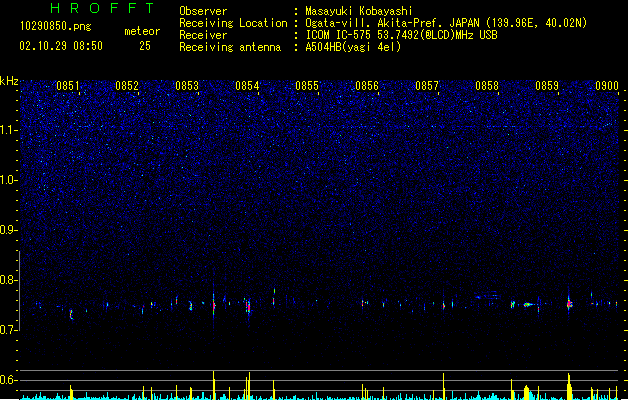Click the tallest yellow intensity bar near 0853
The image size is (629, 400).
coord(214,385)
